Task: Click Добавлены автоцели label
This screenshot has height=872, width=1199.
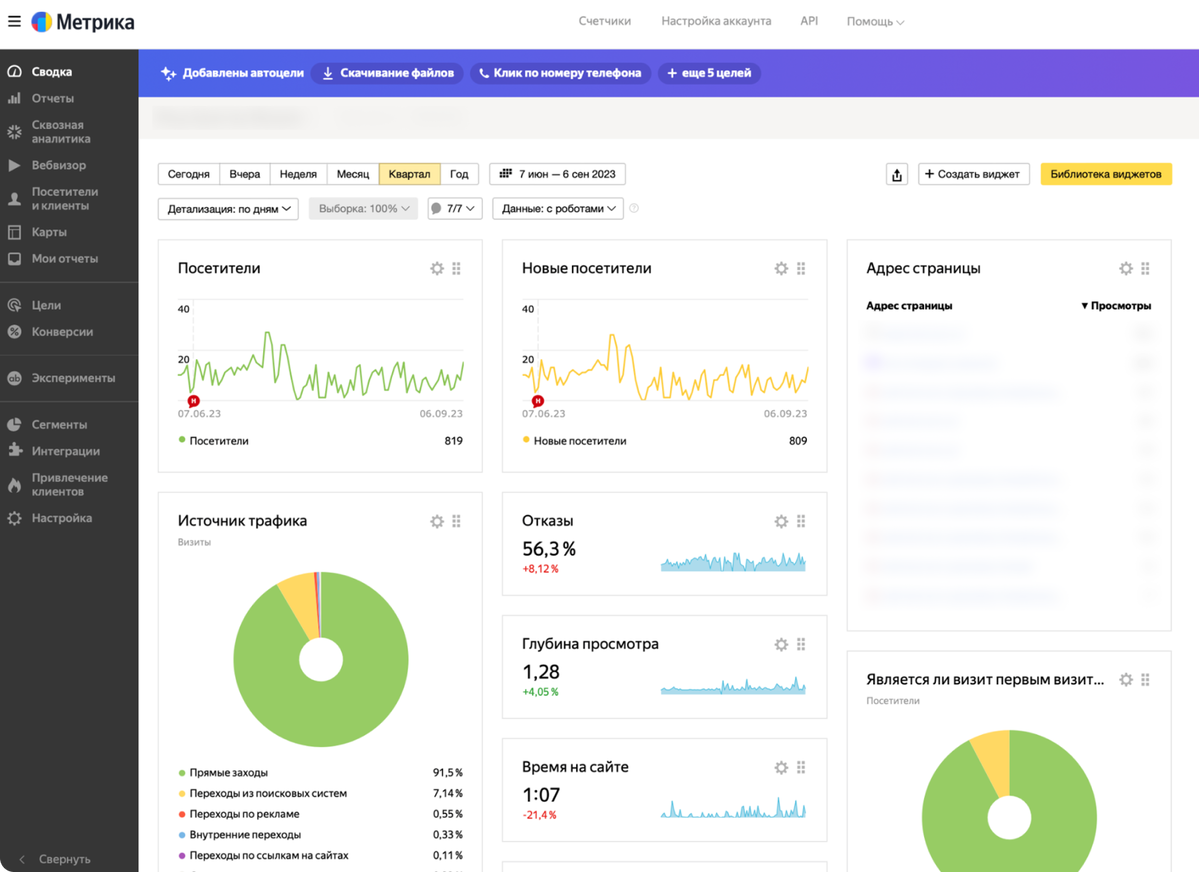Action: 232,73
